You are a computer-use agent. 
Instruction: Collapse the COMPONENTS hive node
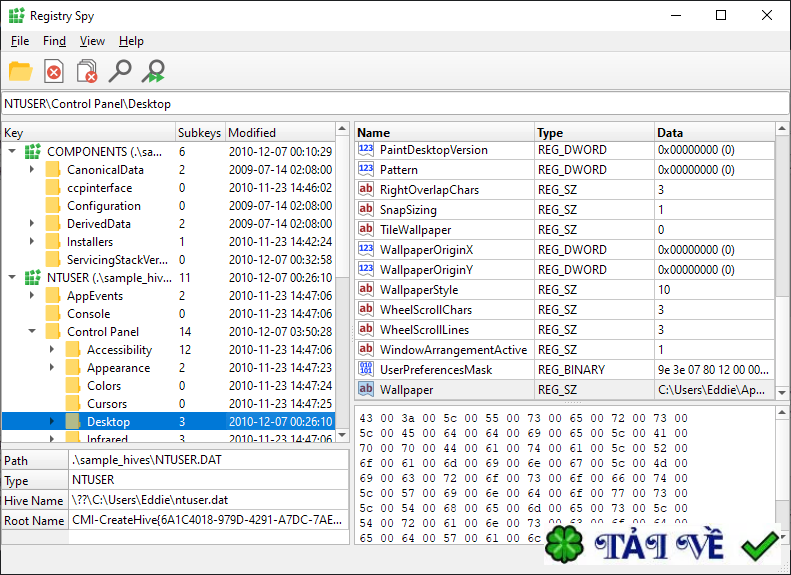12,152
